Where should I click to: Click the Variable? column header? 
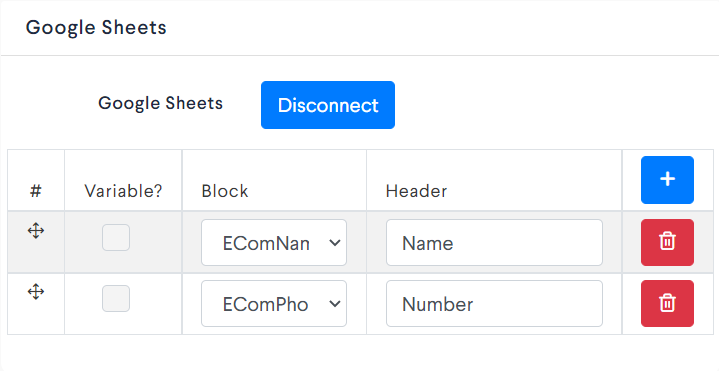click(x=123, y=191)
